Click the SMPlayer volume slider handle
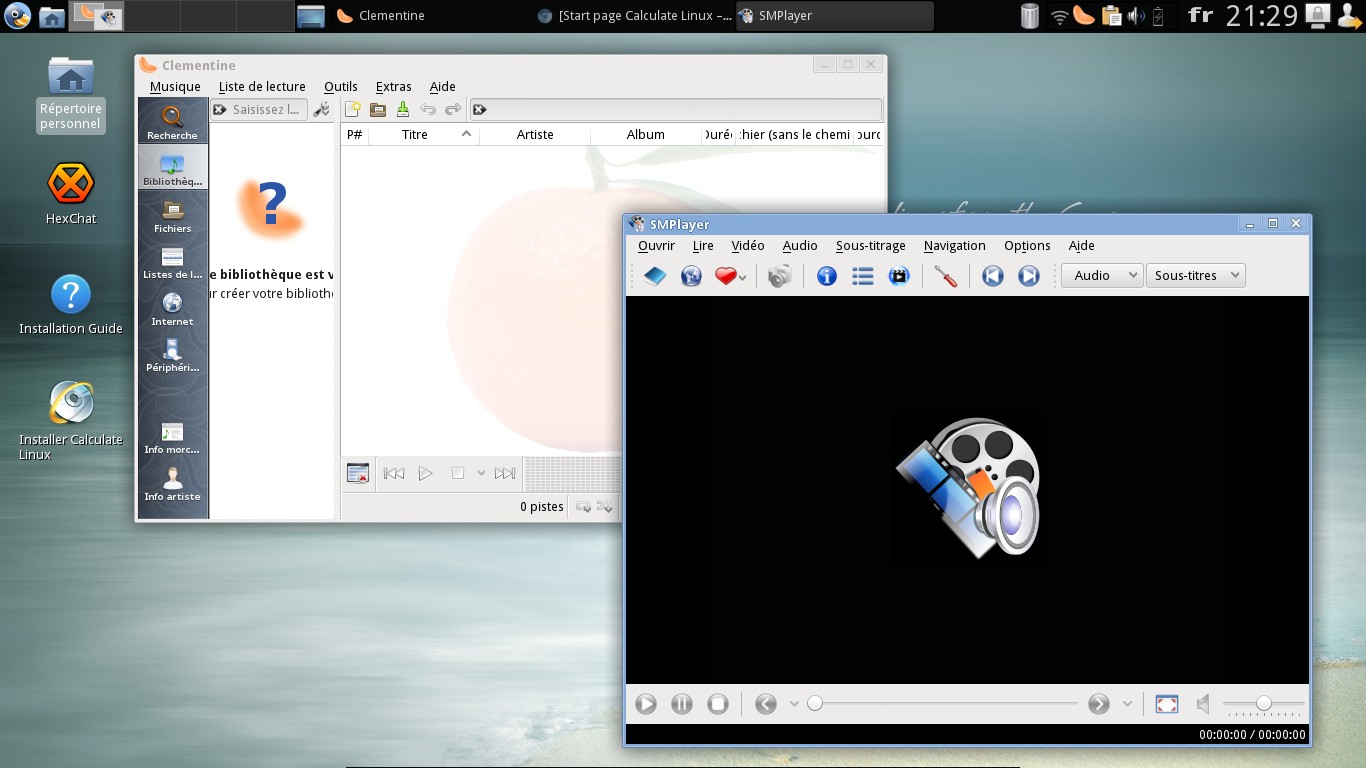This screenshot has height=768, width=1366. tap(1264, 704)
